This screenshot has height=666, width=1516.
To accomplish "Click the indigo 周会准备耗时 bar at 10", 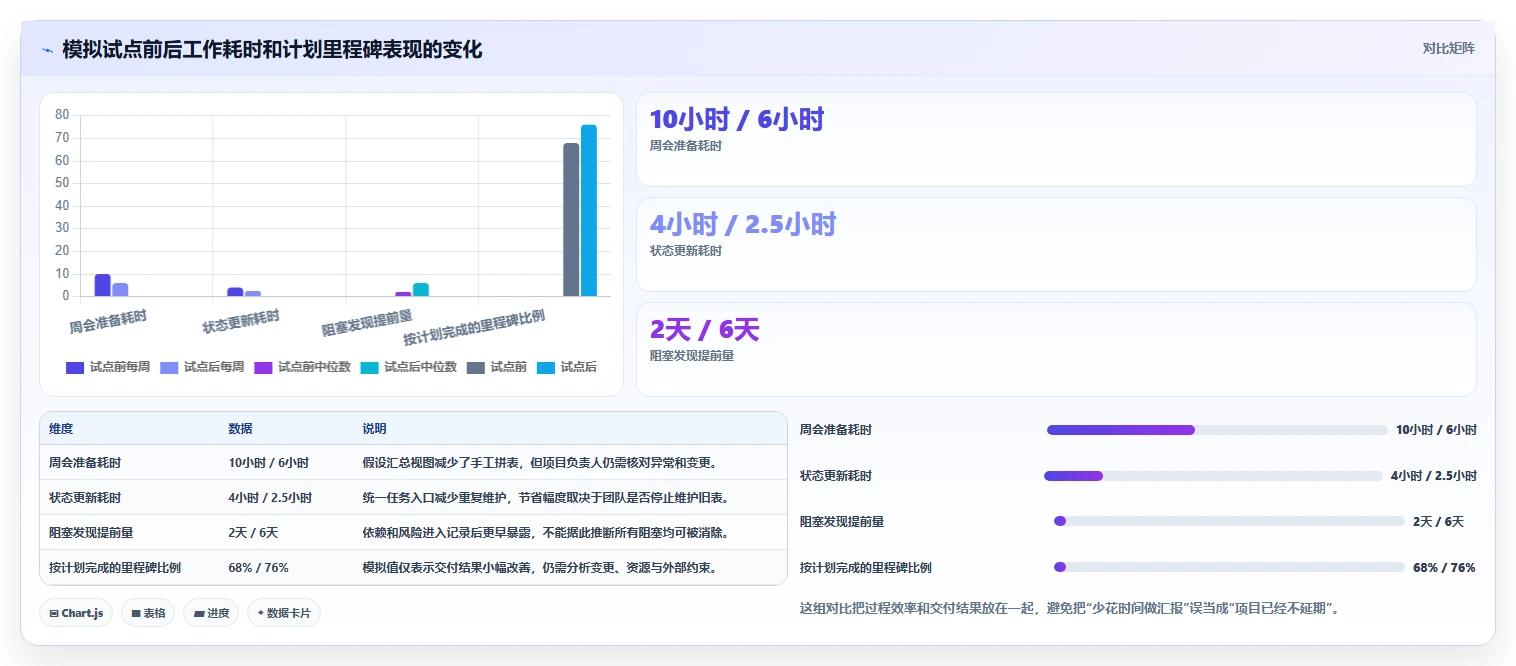I will pos(102,285).
